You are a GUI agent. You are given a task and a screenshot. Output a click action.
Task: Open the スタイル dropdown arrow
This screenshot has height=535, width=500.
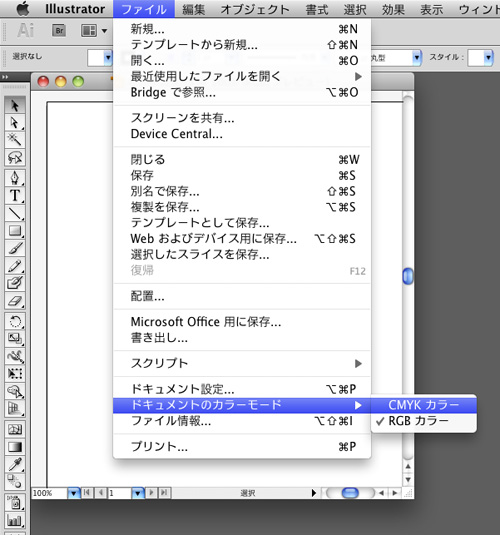[x=488, y=58]
